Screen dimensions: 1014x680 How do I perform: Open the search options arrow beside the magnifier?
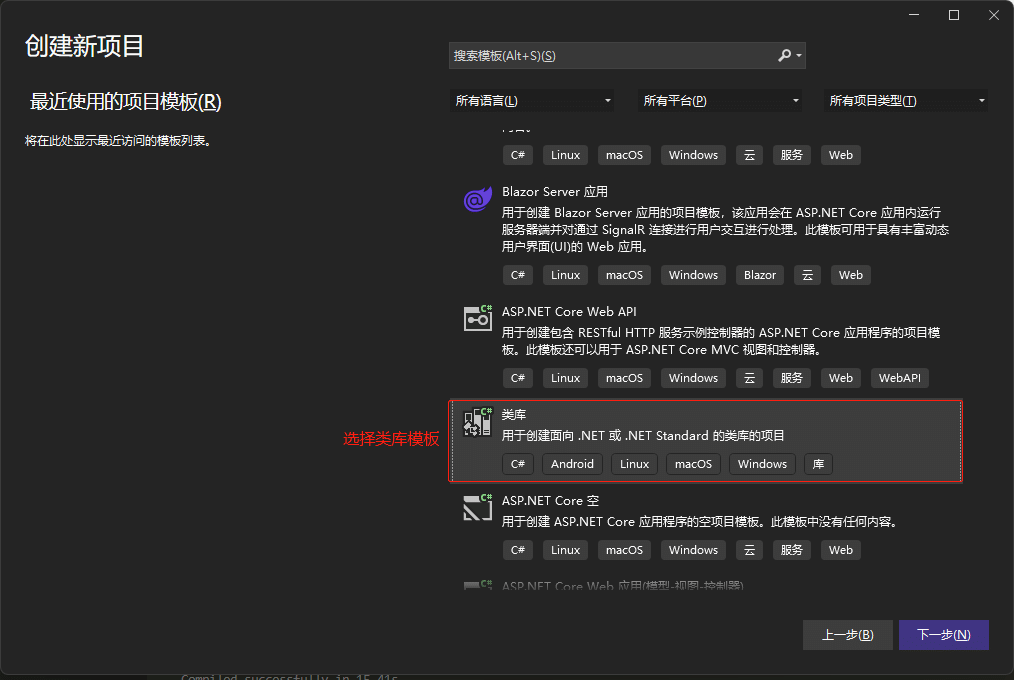pos(799,56)
